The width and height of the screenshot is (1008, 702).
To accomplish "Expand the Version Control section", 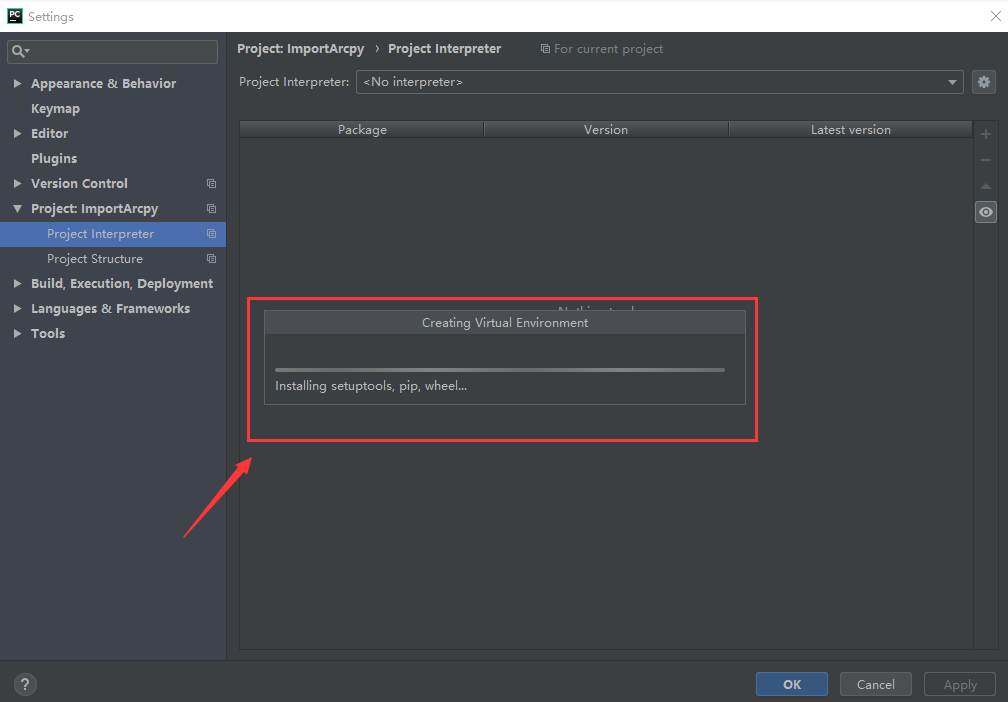I will coord(17,183).
